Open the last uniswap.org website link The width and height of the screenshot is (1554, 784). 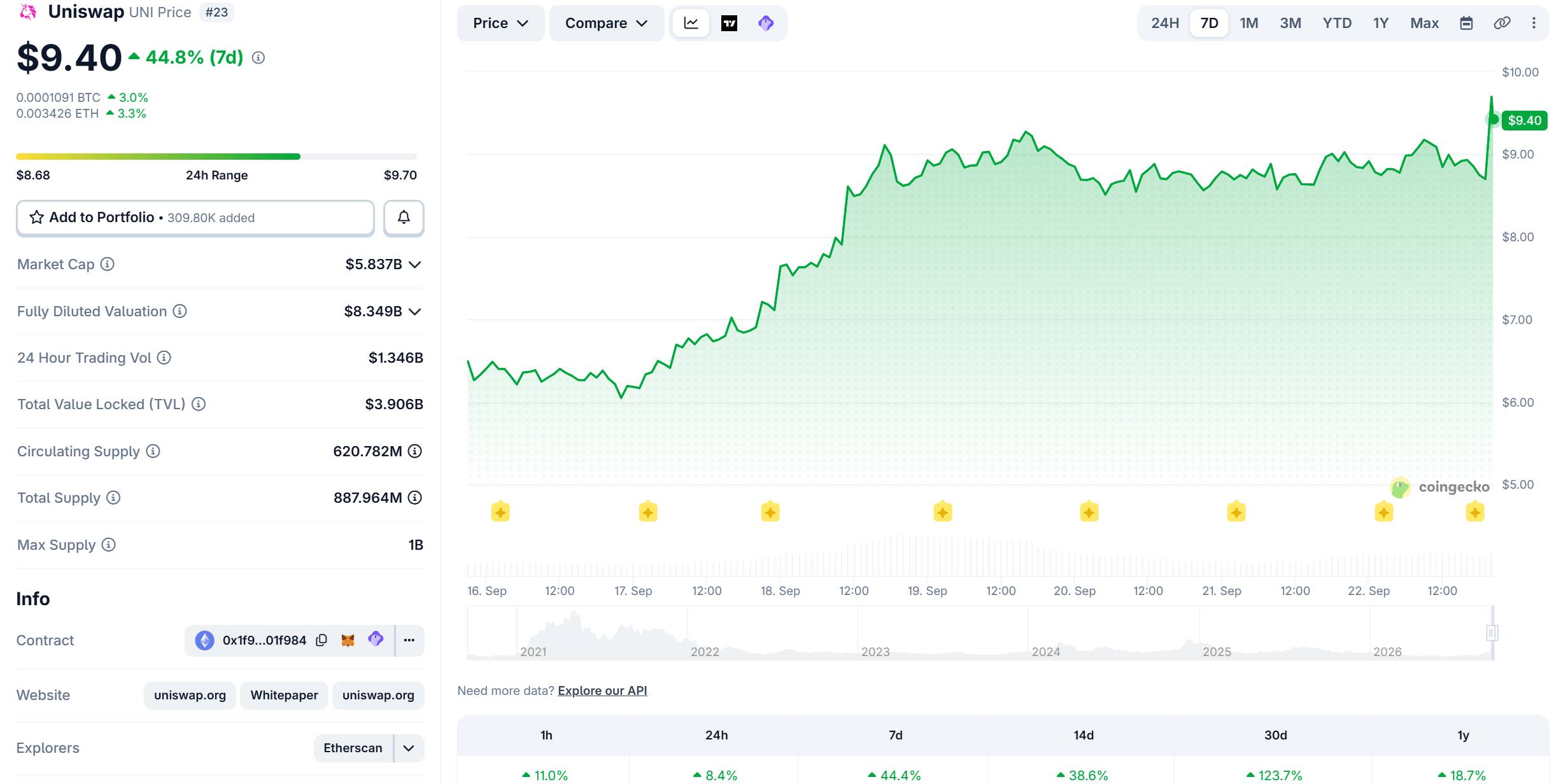[x=378, y=696]
